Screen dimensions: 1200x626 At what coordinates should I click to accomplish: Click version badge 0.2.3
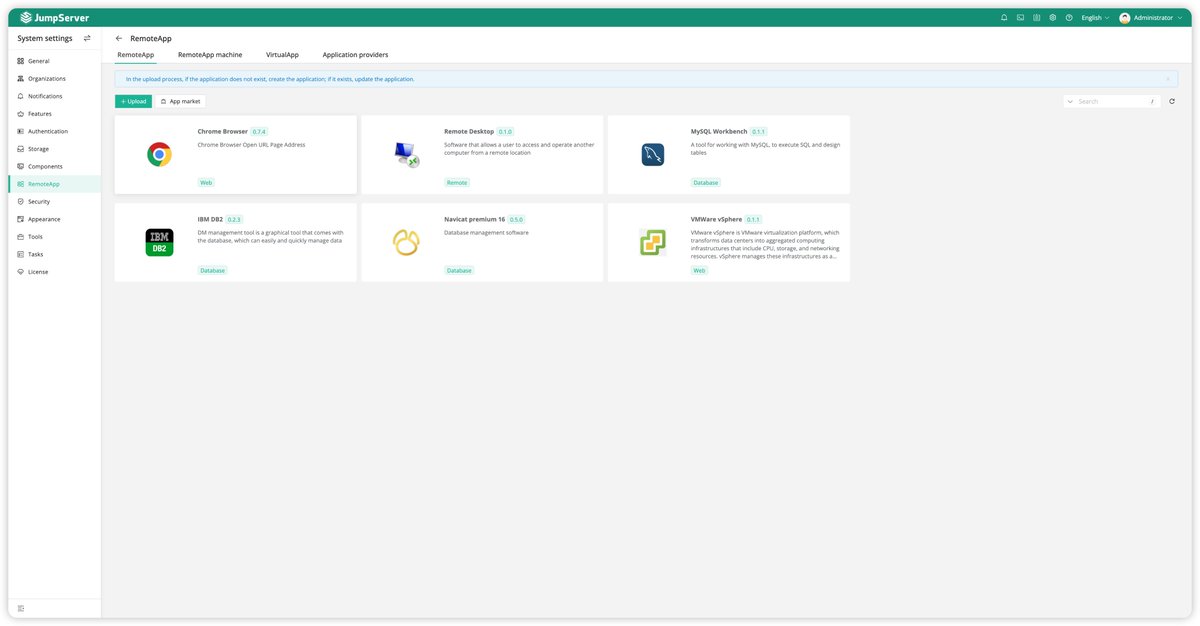point(234,219)
